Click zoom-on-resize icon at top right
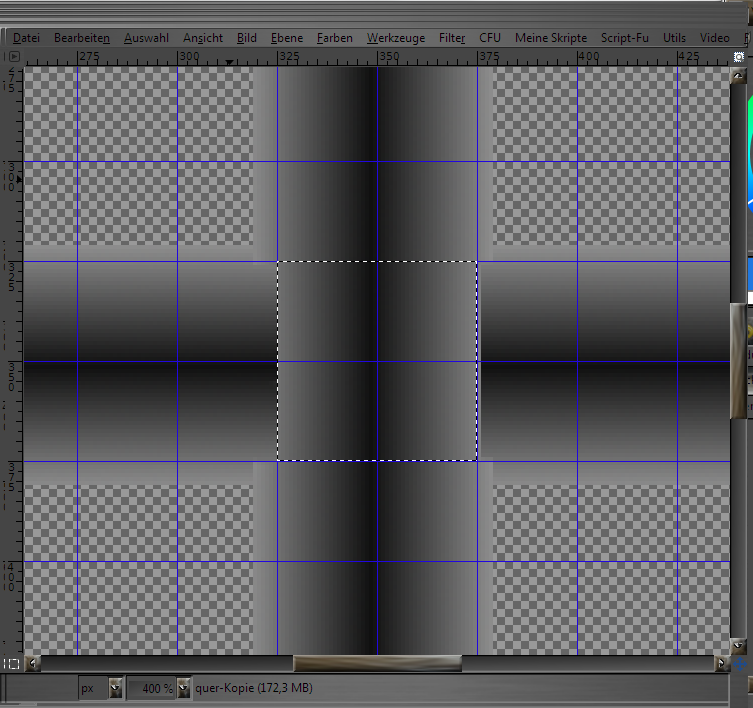The width and height of the screenshot is (753, 708). [739, 56]
